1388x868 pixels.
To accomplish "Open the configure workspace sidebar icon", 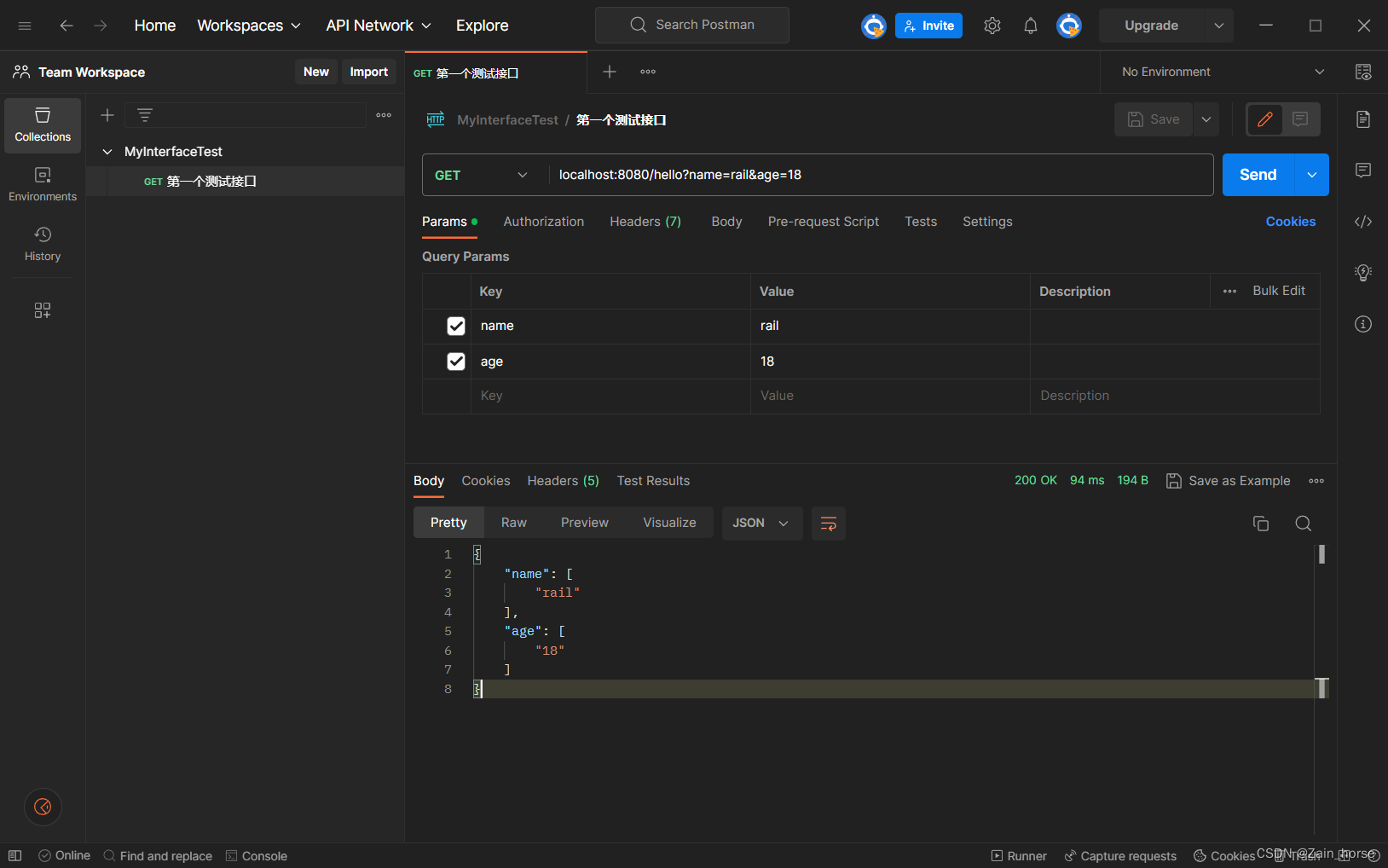I will tap(43, 310).
